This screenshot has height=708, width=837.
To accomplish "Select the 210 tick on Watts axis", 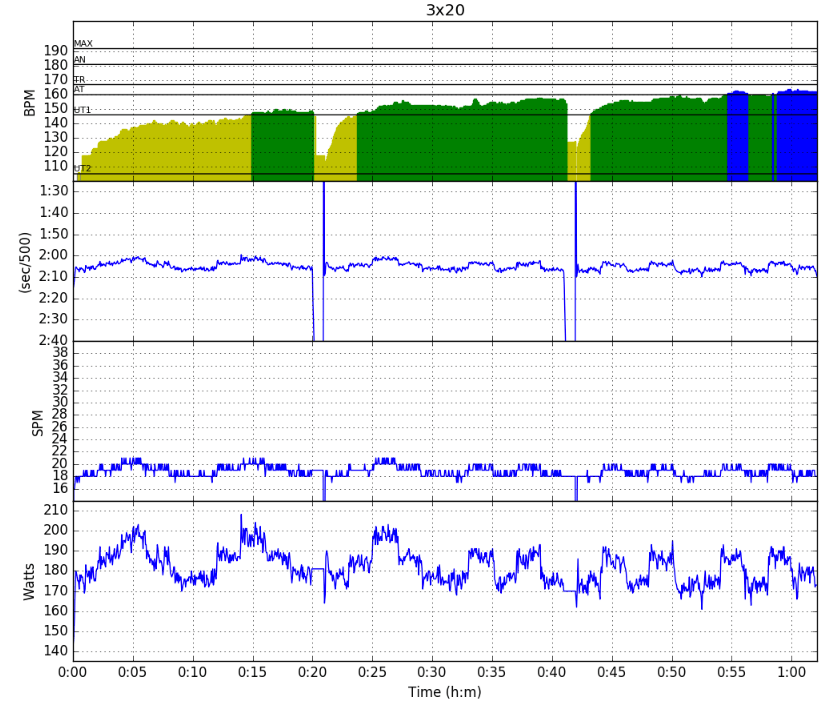I will click(x=55, y=511).
